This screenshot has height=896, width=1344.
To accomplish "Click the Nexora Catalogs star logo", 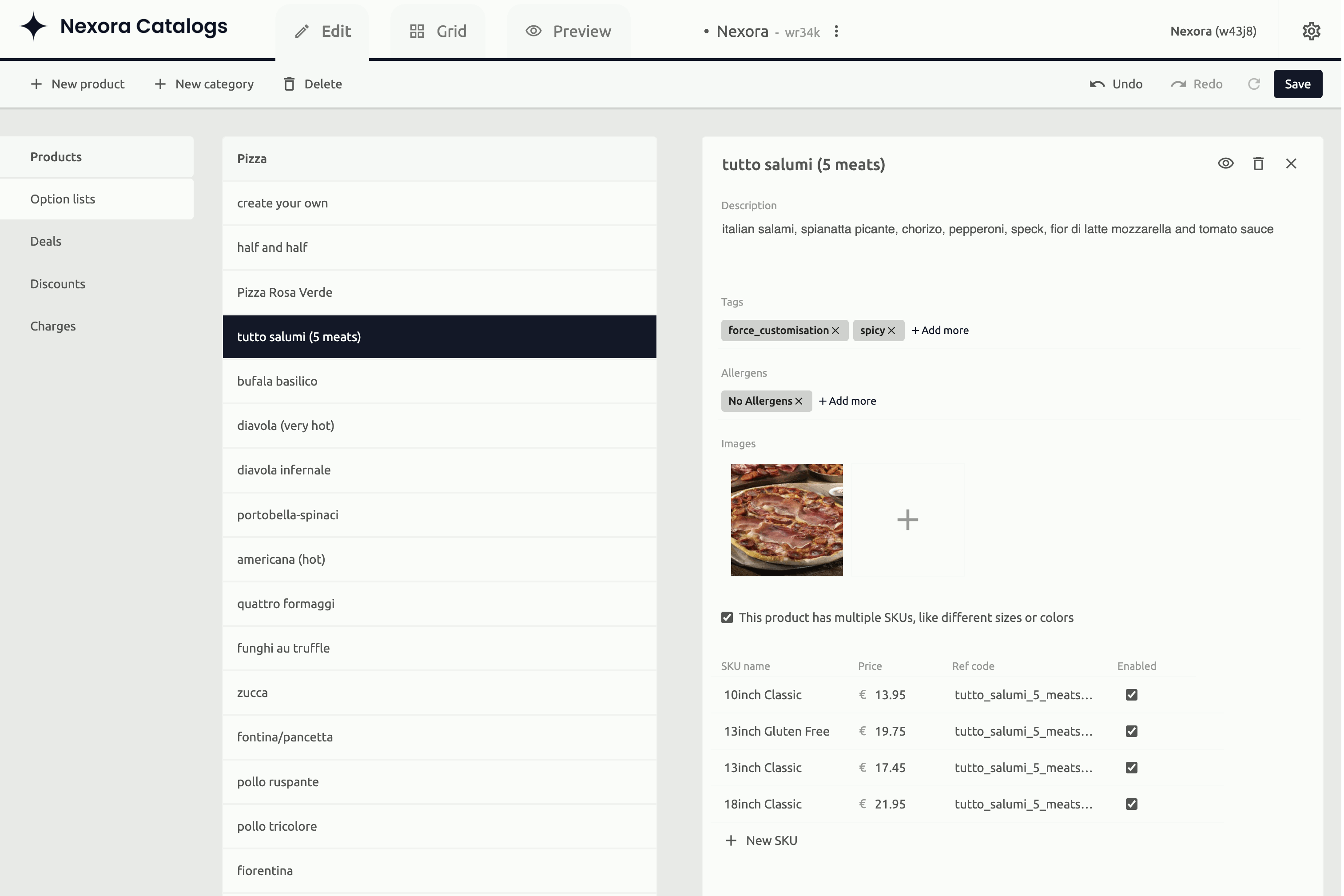I will click(33, 26).
